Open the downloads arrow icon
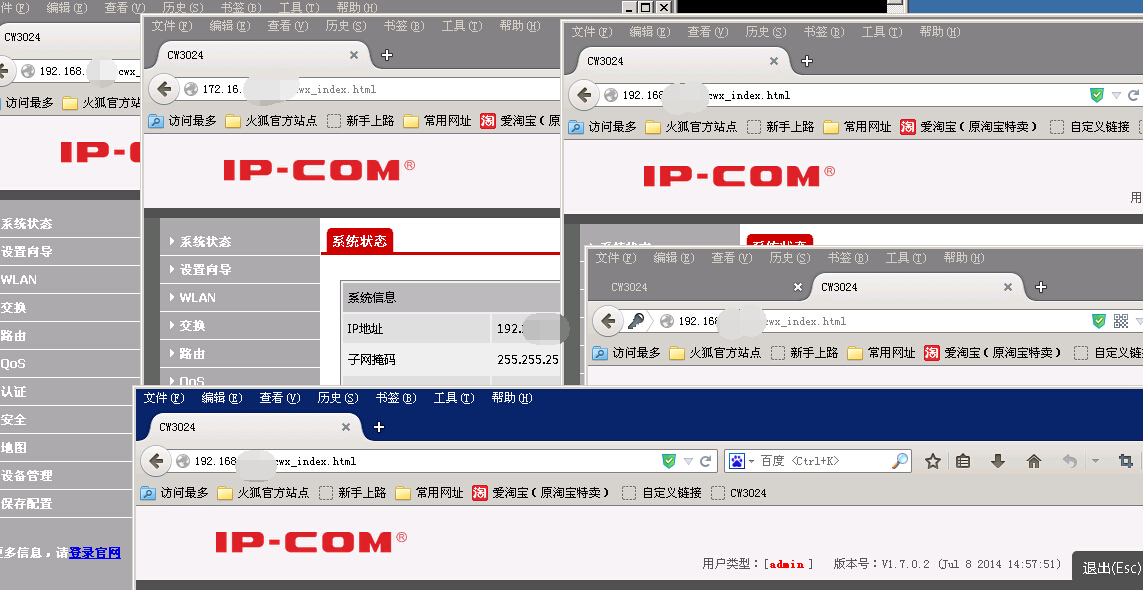This screenshot has width=1143, height=590. click(998, 461)
